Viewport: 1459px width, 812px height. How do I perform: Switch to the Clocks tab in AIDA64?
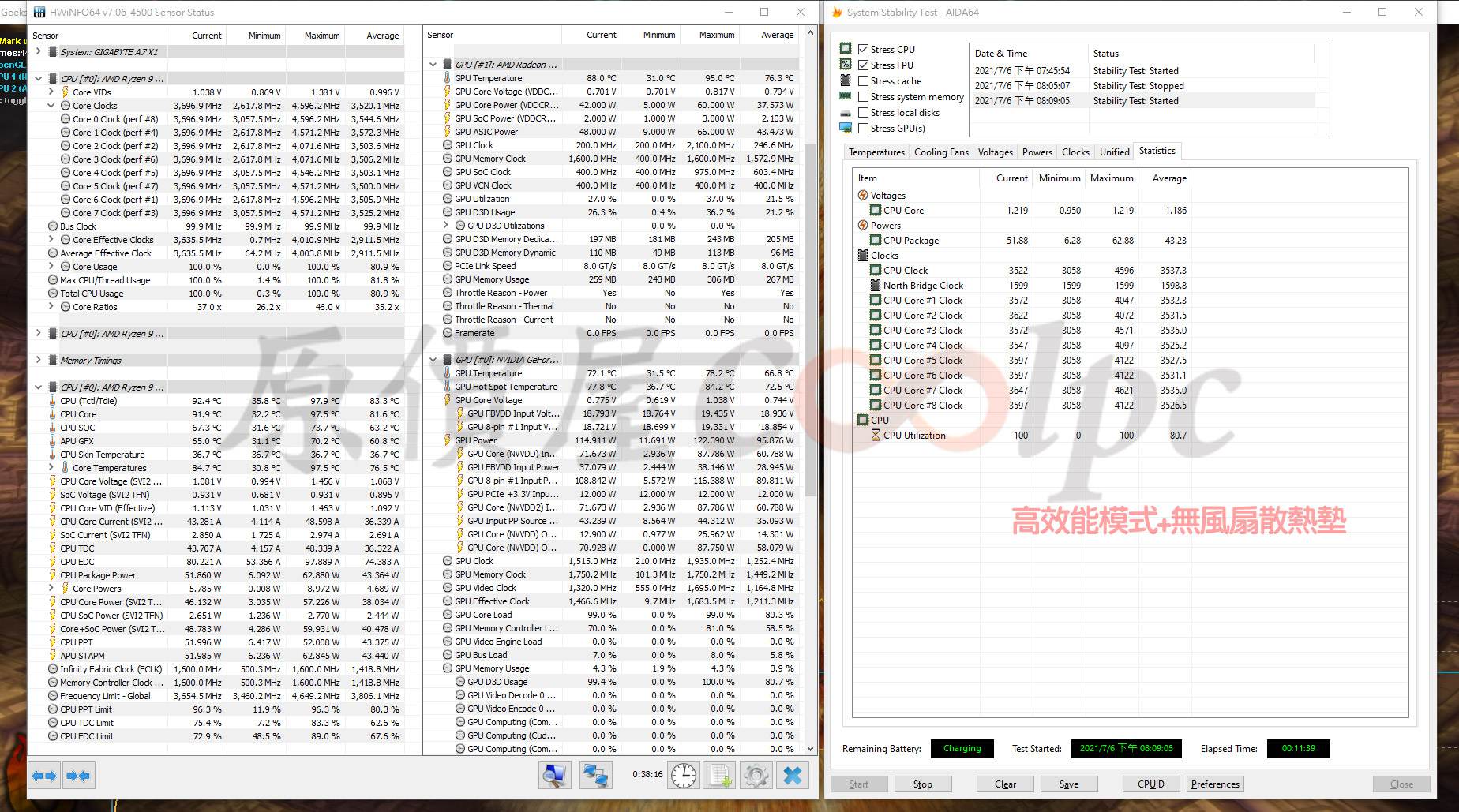point(1075,152)
